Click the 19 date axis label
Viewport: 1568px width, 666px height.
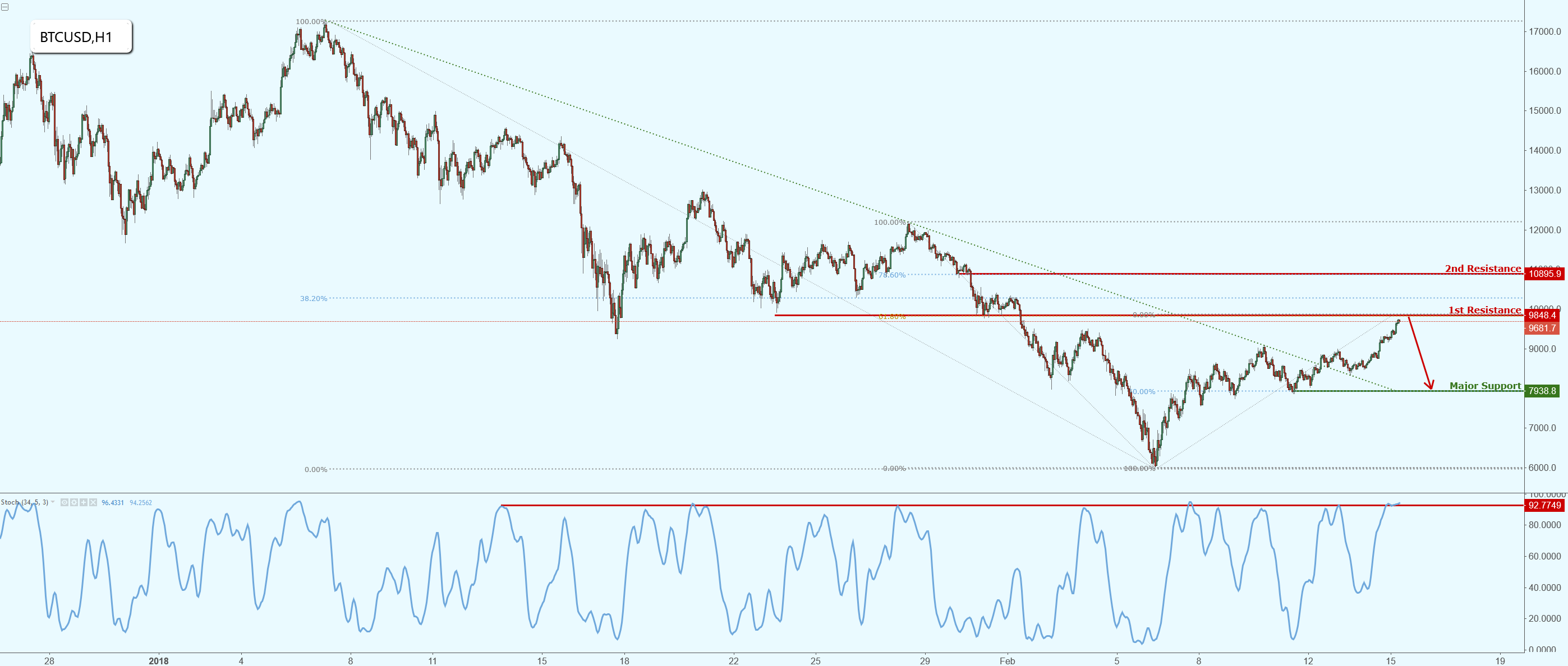click(1501, 661)
